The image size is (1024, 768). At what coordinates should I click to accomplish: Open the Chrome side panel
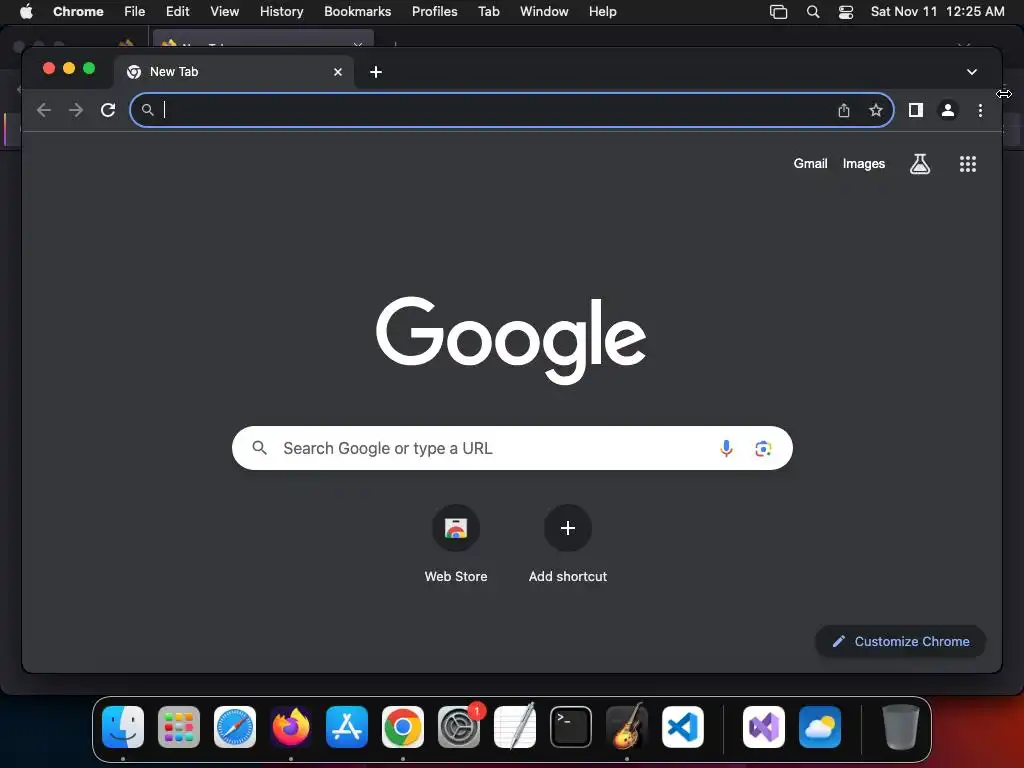916,110
